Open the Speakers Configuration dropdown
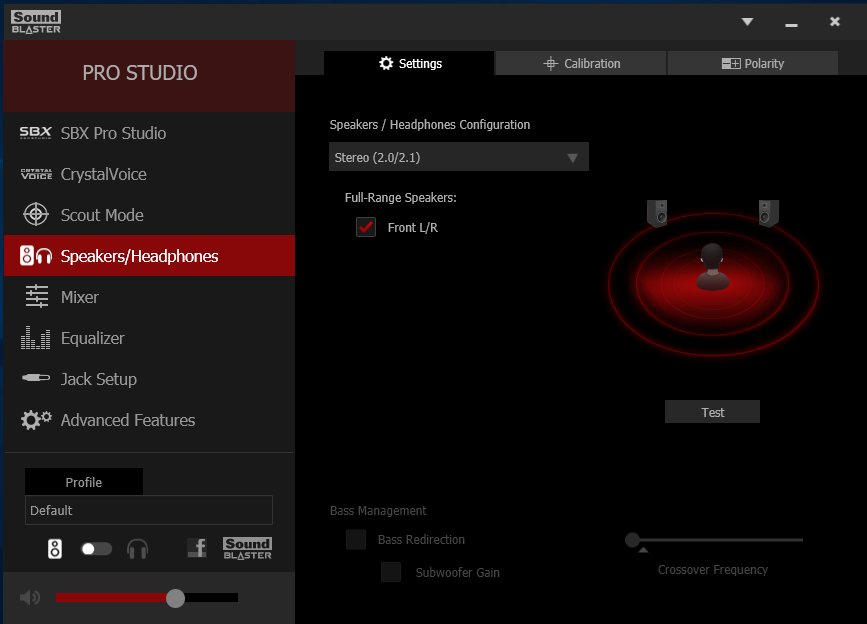867x624 pixels. coord(458,156)
